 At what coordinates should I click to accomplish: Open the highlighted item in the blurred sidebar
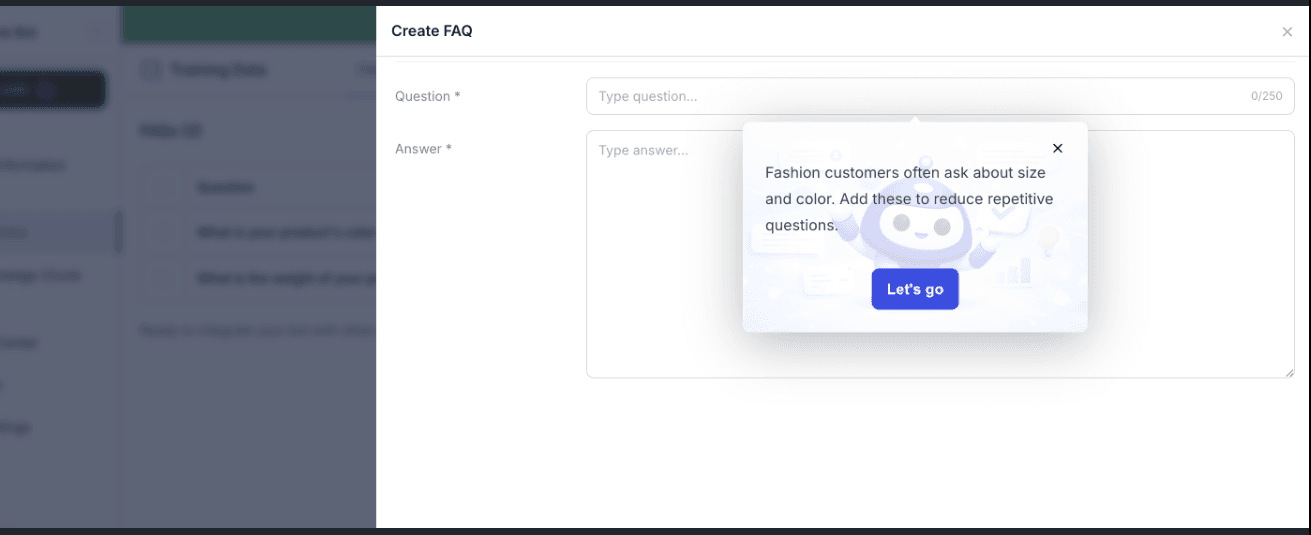55,232
